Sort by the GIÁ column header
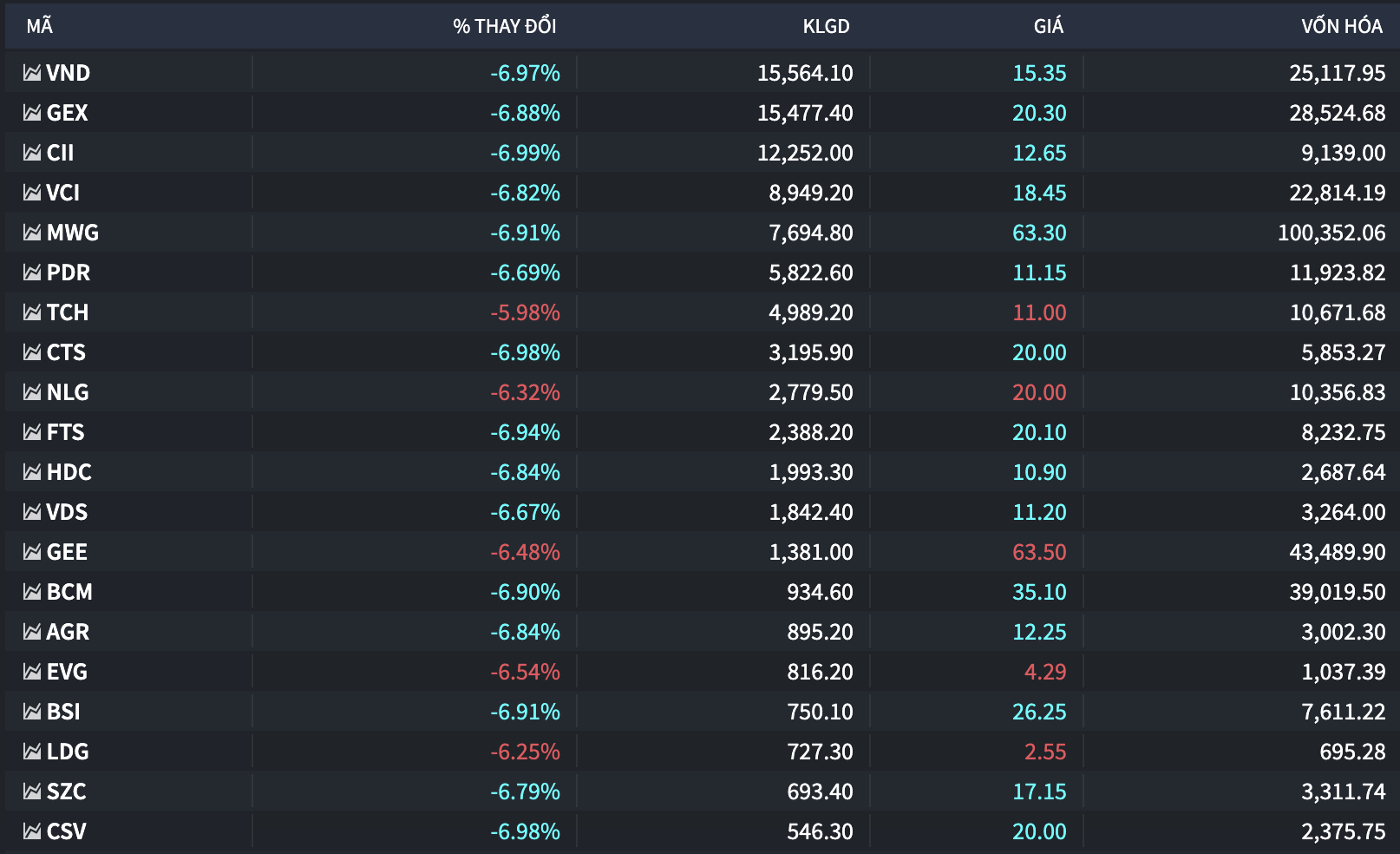Viewport: 1400px width, 854px height. pos(1049,26)
